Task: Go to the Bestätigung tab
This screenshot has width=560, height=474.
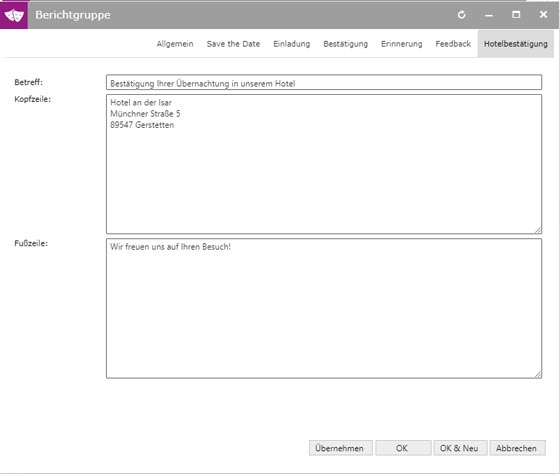Action: [345, 44]
